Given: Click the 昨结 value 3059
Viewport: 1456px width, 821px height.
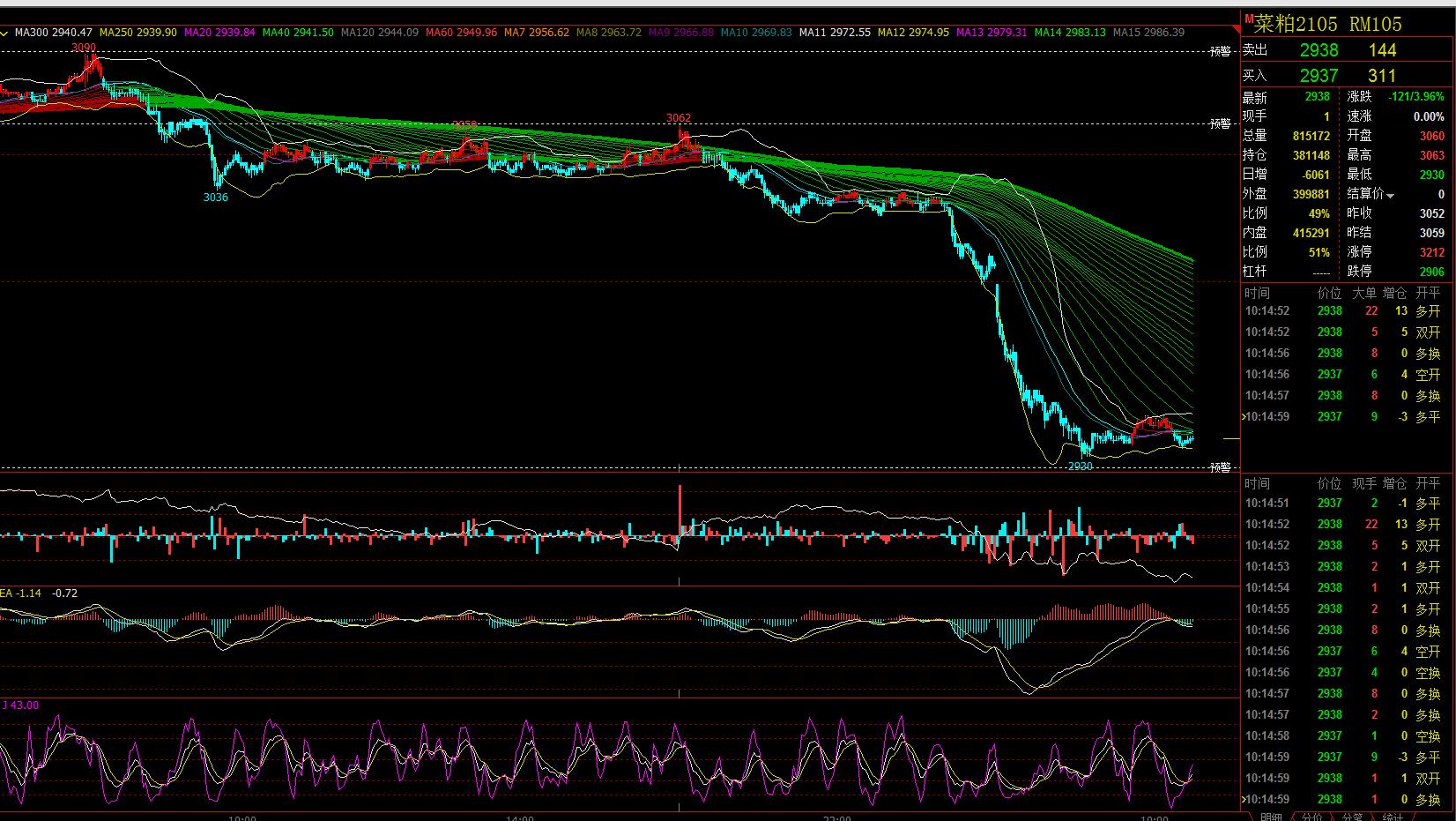Looking at the screenshot, I should click(x=1432, y=233).
